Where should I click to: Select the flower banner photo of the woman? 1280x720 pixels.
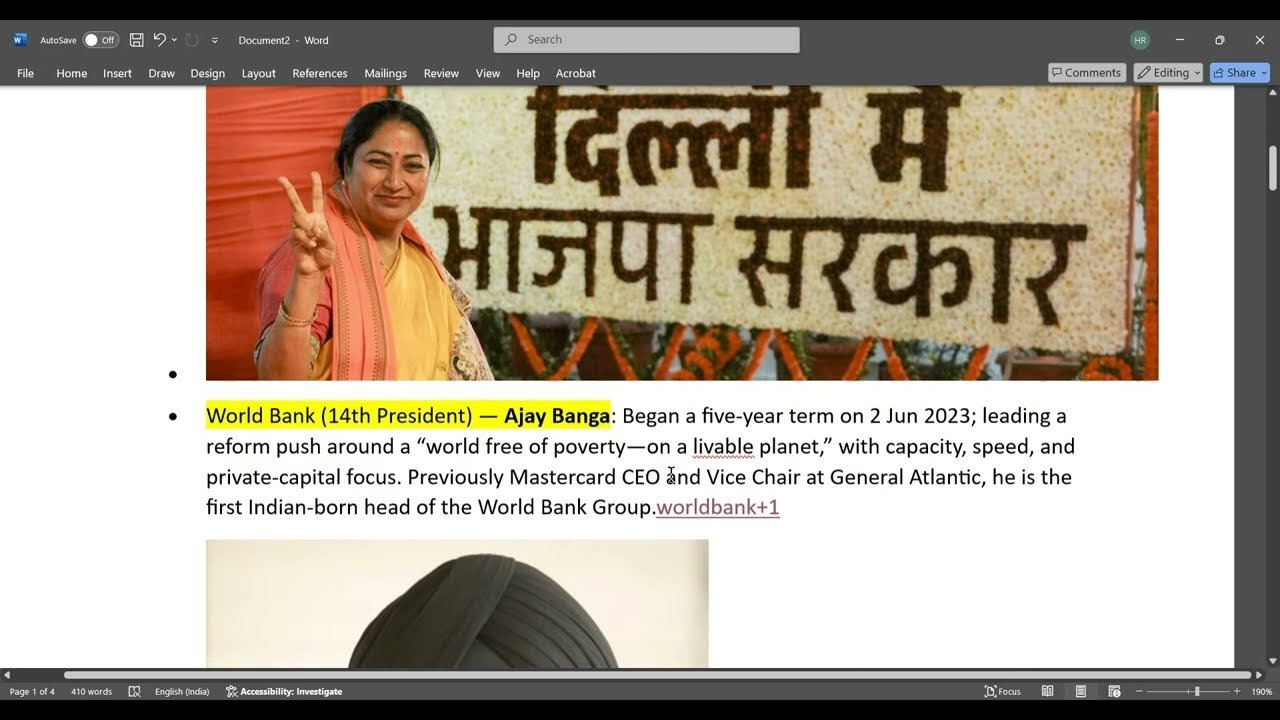tap(682, 233)
